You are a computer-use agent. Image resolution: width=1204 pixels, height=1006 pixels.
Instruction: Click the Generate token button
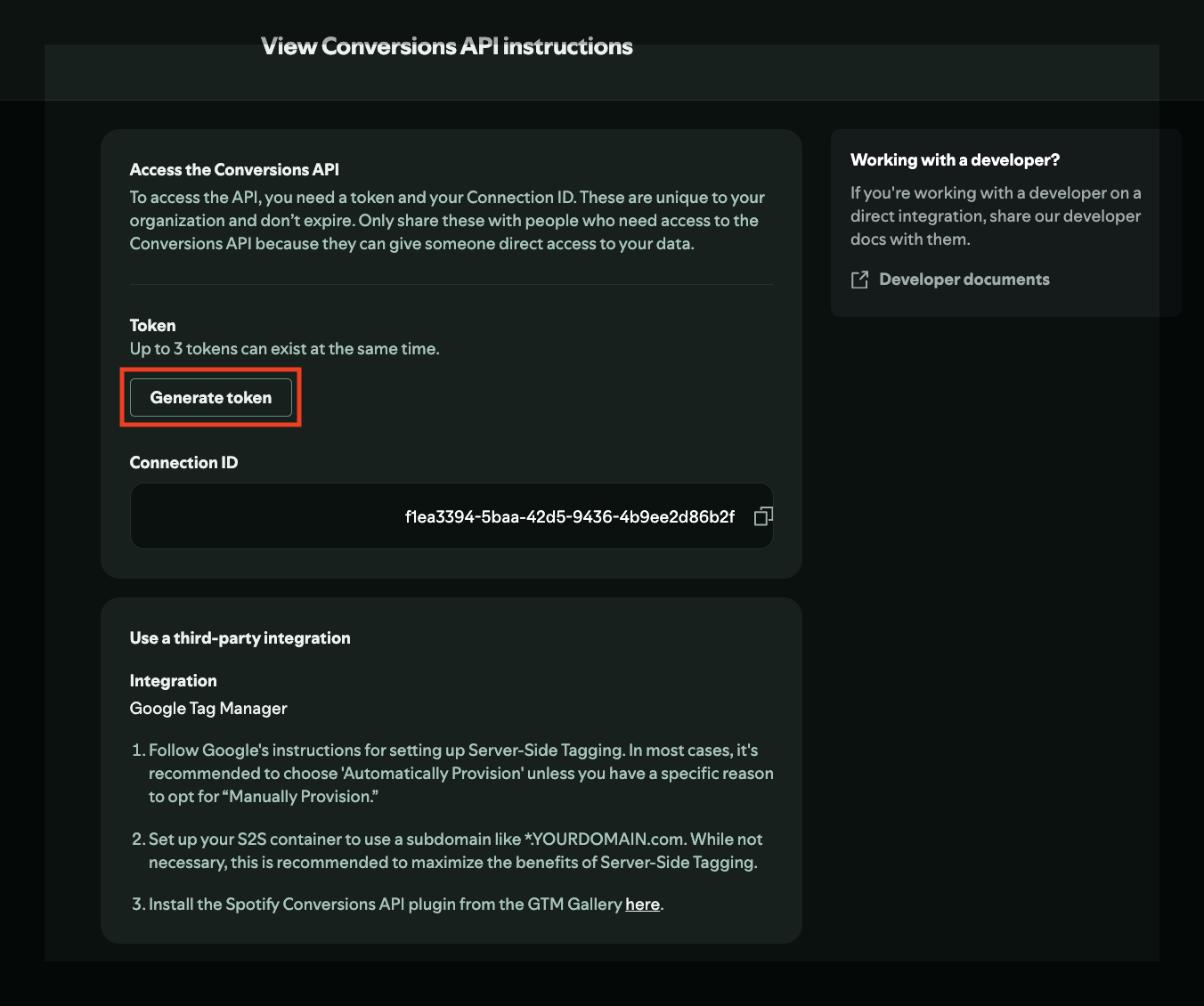pyautogui.click(x=211, y=398)
